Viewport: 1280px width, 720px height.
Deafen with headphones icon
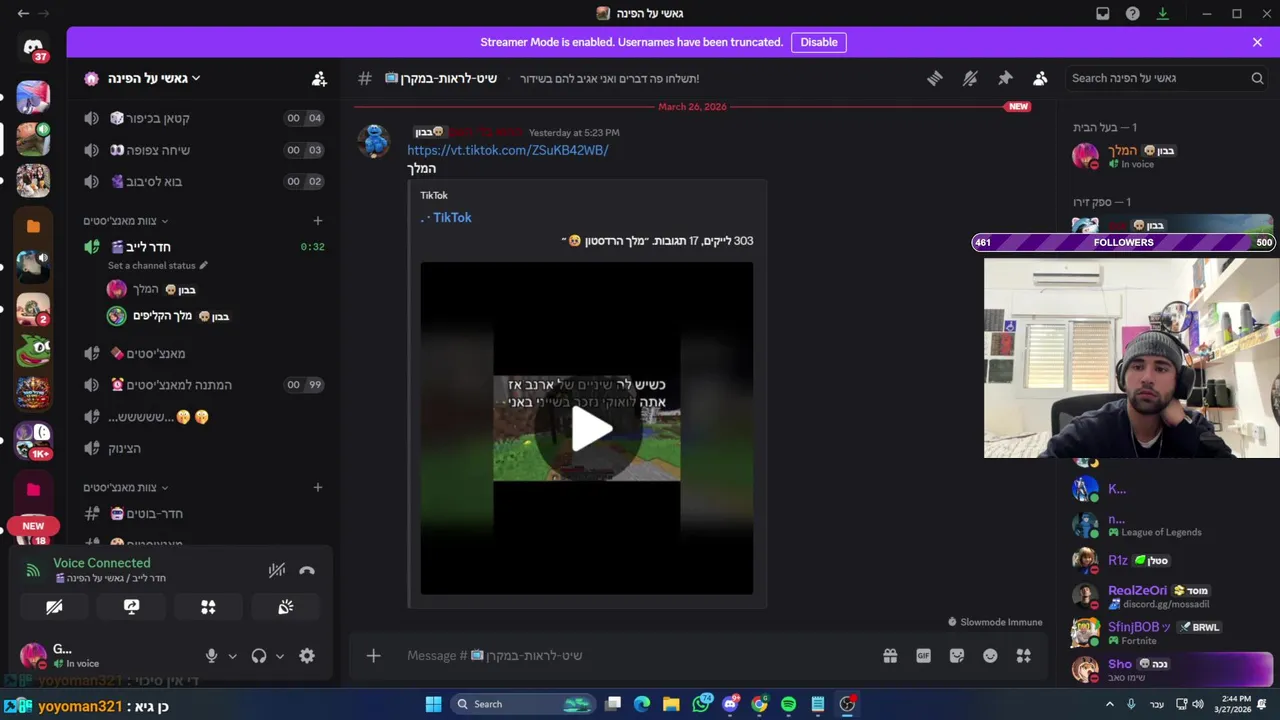pyautogui.click(x=259, y=656)
